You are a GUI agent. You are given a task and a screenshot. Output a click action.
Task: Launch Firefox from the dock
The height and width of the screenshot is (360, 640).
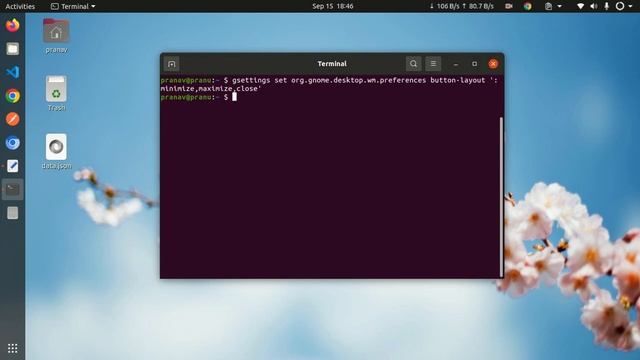point(13,25)
